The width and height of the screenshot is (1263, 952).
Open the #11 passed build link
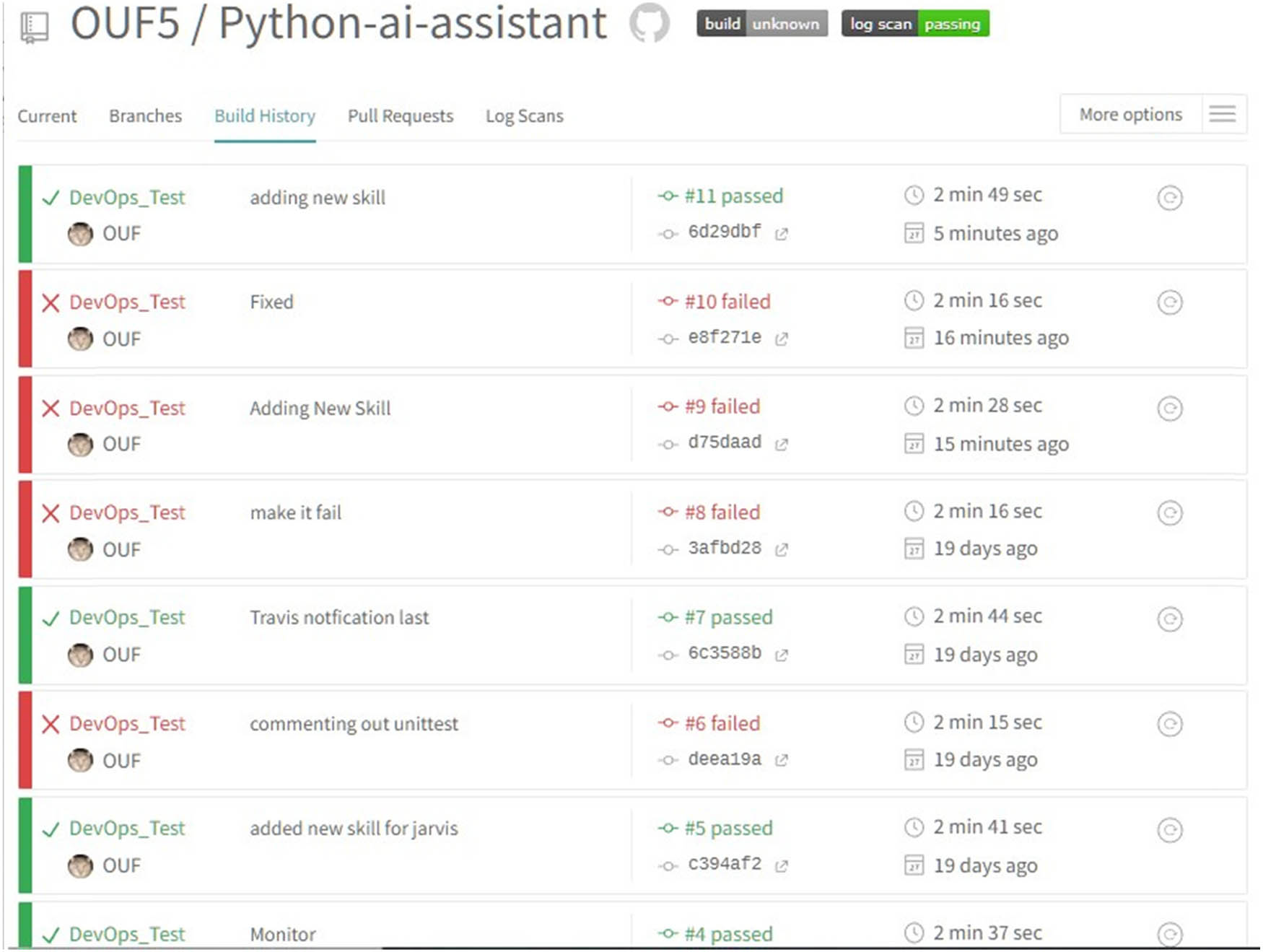[x=733, y=196]
